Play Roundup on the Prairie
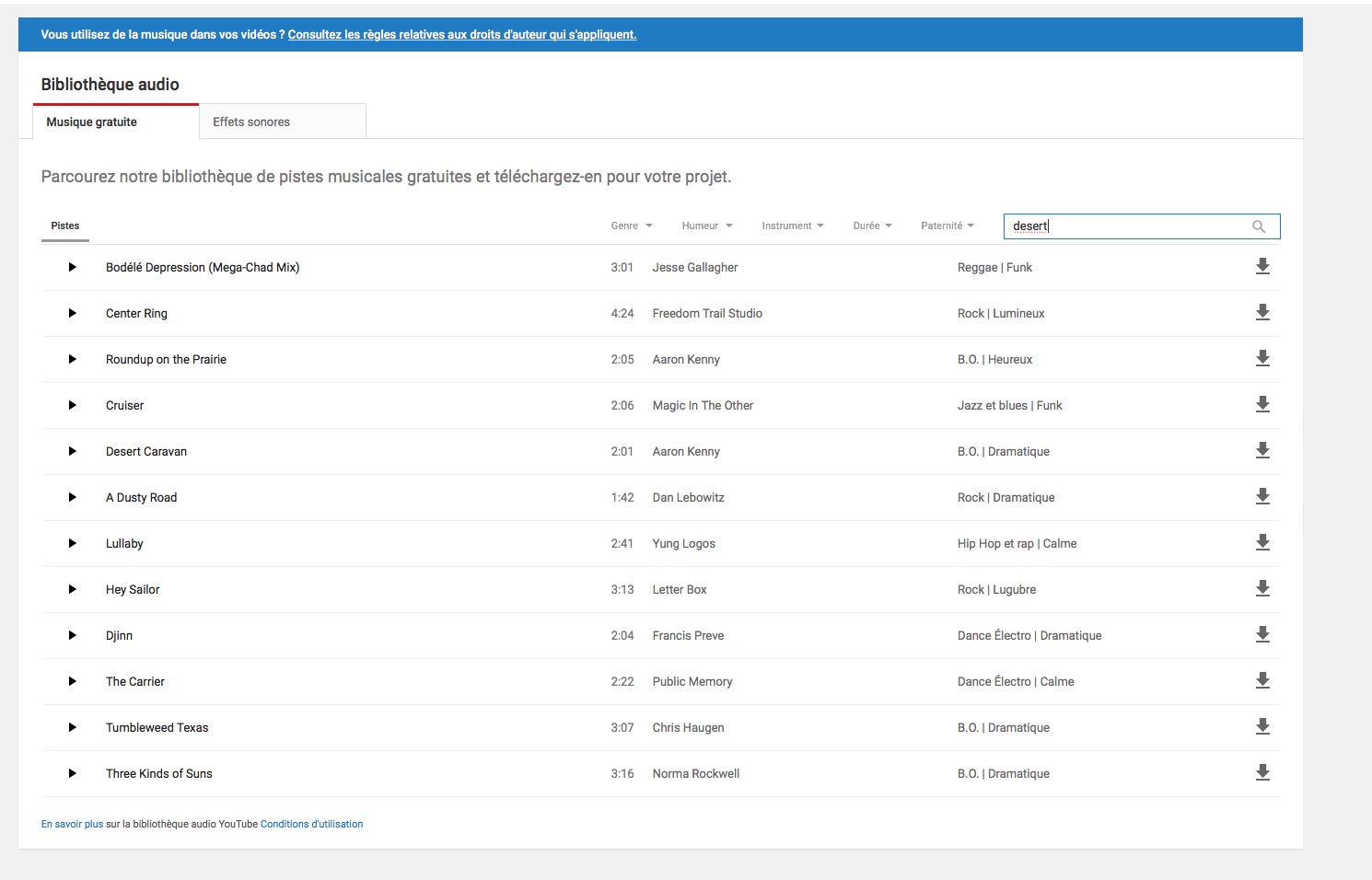Image resolution: width=1372 pixels, height=880 pixels. point(72,359)
